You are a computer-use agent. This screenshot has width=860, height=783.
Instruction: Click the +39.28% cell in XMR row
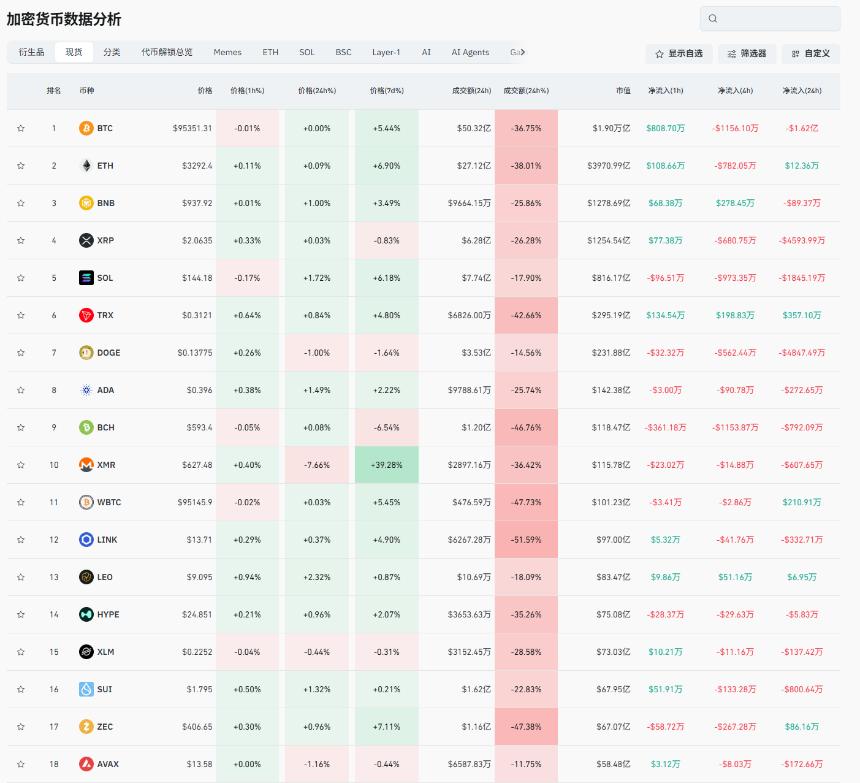(x=387, y=465)
